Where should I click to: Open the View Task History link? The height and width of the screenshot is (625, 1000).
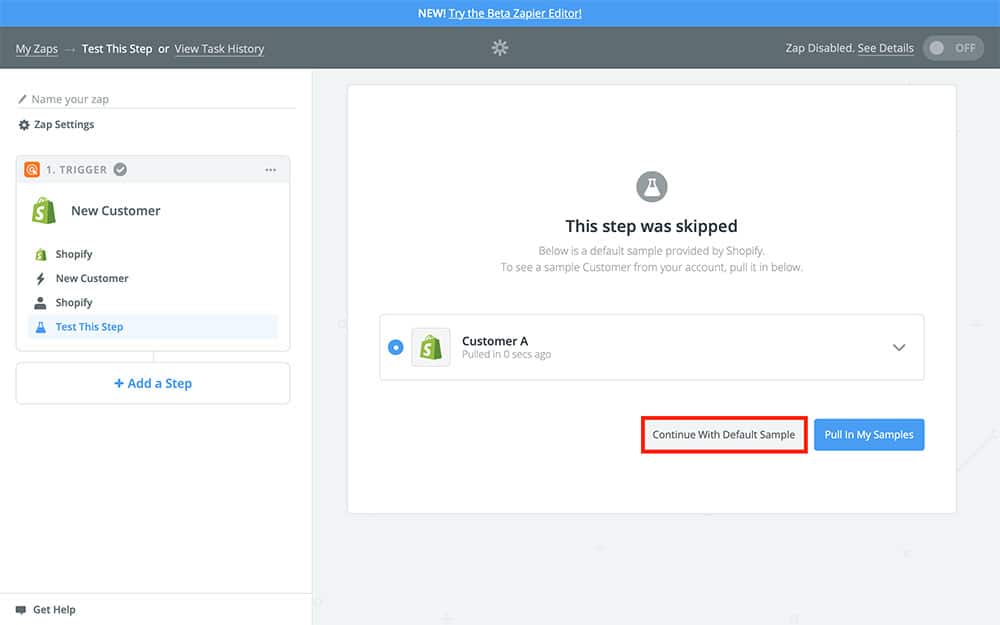coord(219,49)
